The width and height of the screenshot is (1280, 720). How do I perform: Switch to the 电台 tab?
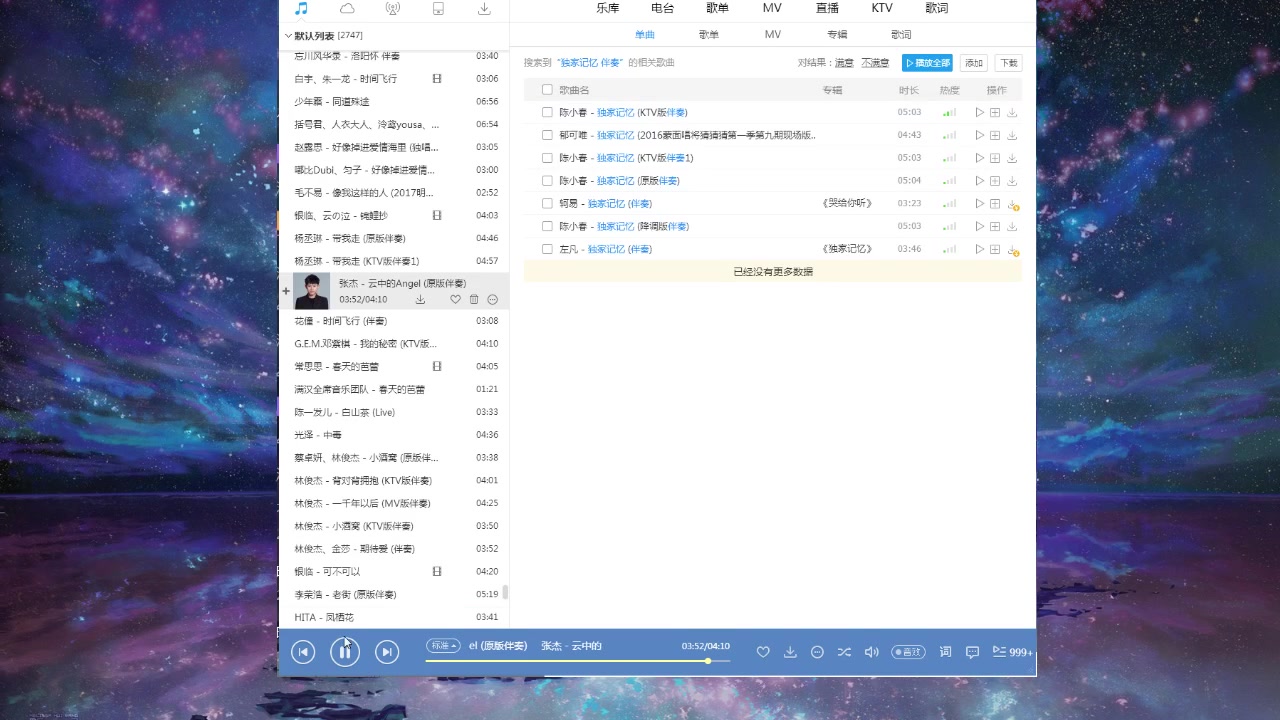[x=662, y=8]
